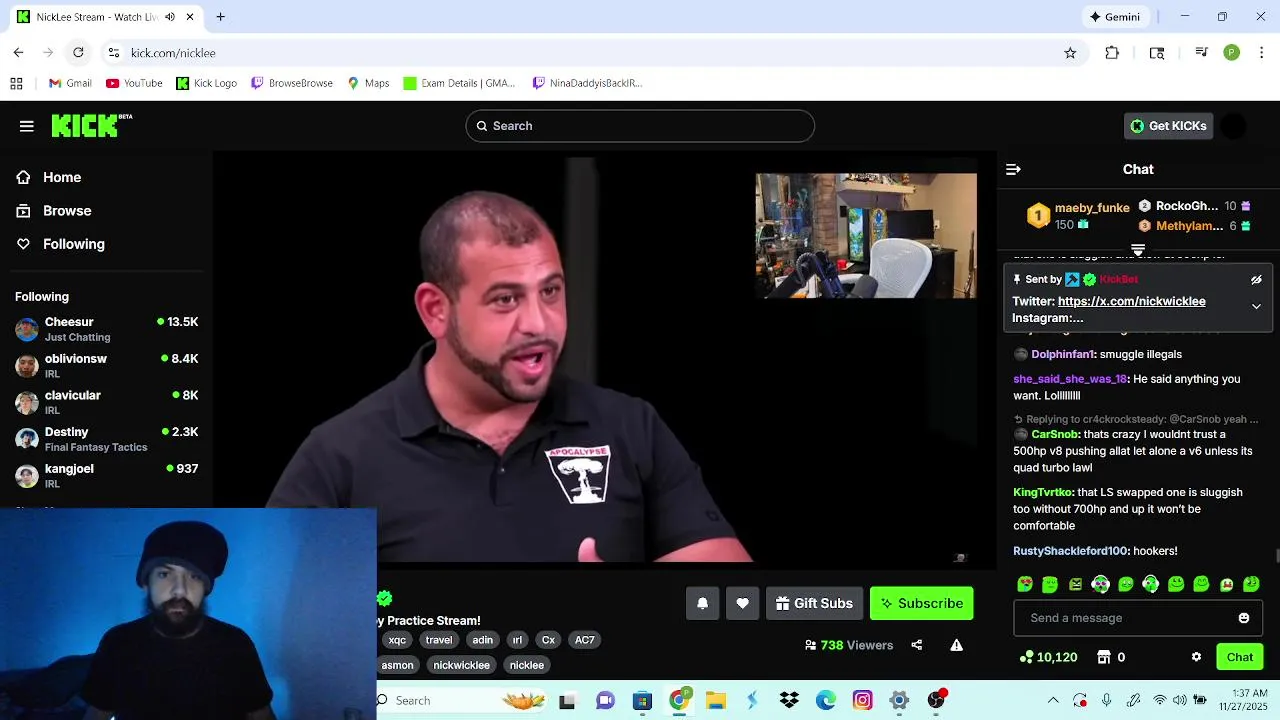Select the AC7 stream tag
The height and width of the screenshot is (720, 1280).
(585, 640)
